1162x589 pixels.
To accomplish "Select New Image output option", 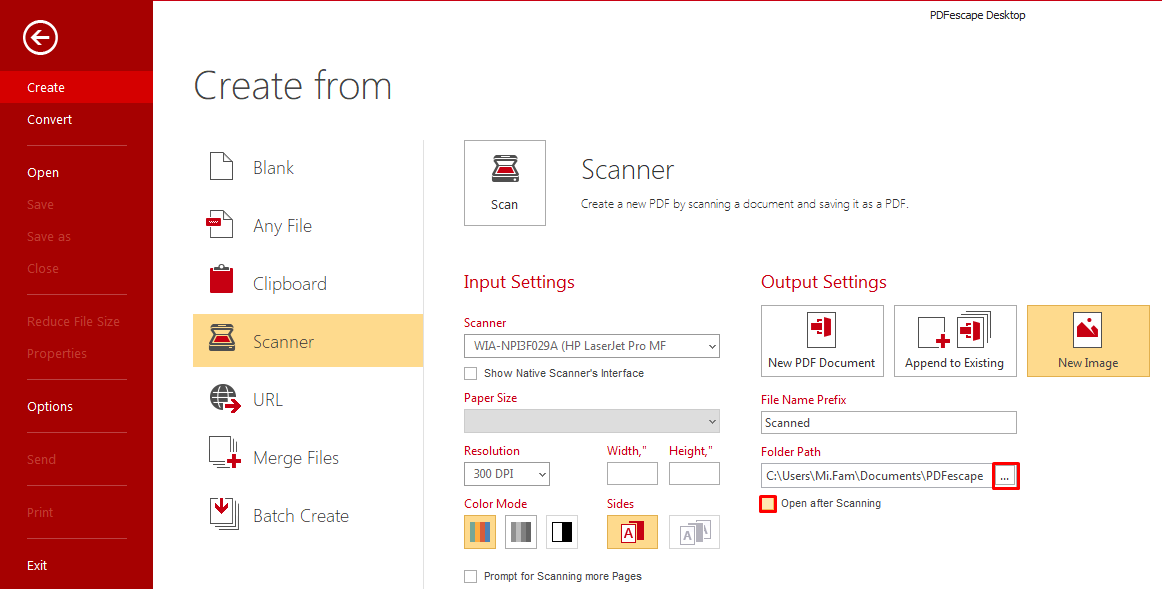I will [x=1088, y=341].
